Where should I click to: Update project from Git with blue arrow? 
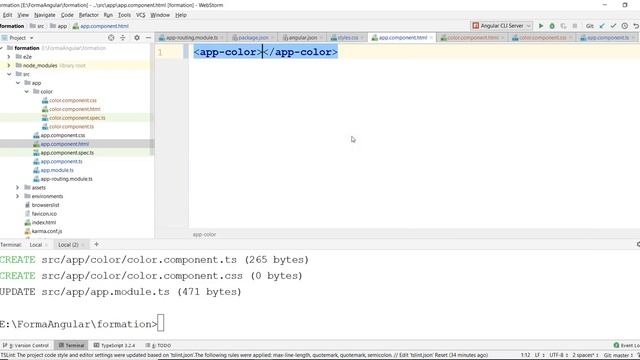[x=602, y=26]
